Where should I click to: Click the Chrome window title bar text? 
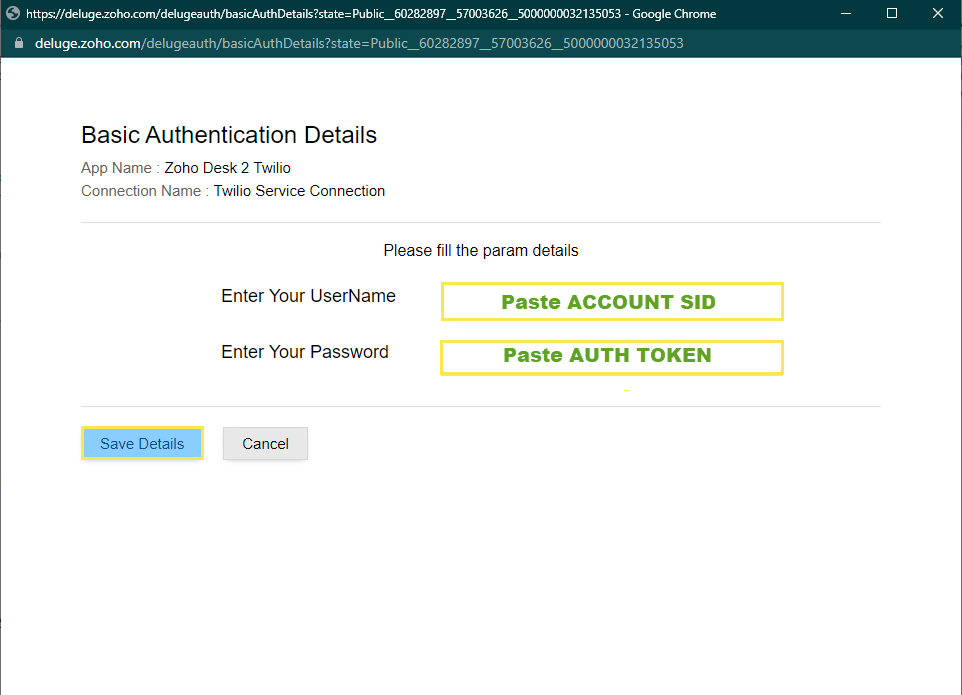371,13
